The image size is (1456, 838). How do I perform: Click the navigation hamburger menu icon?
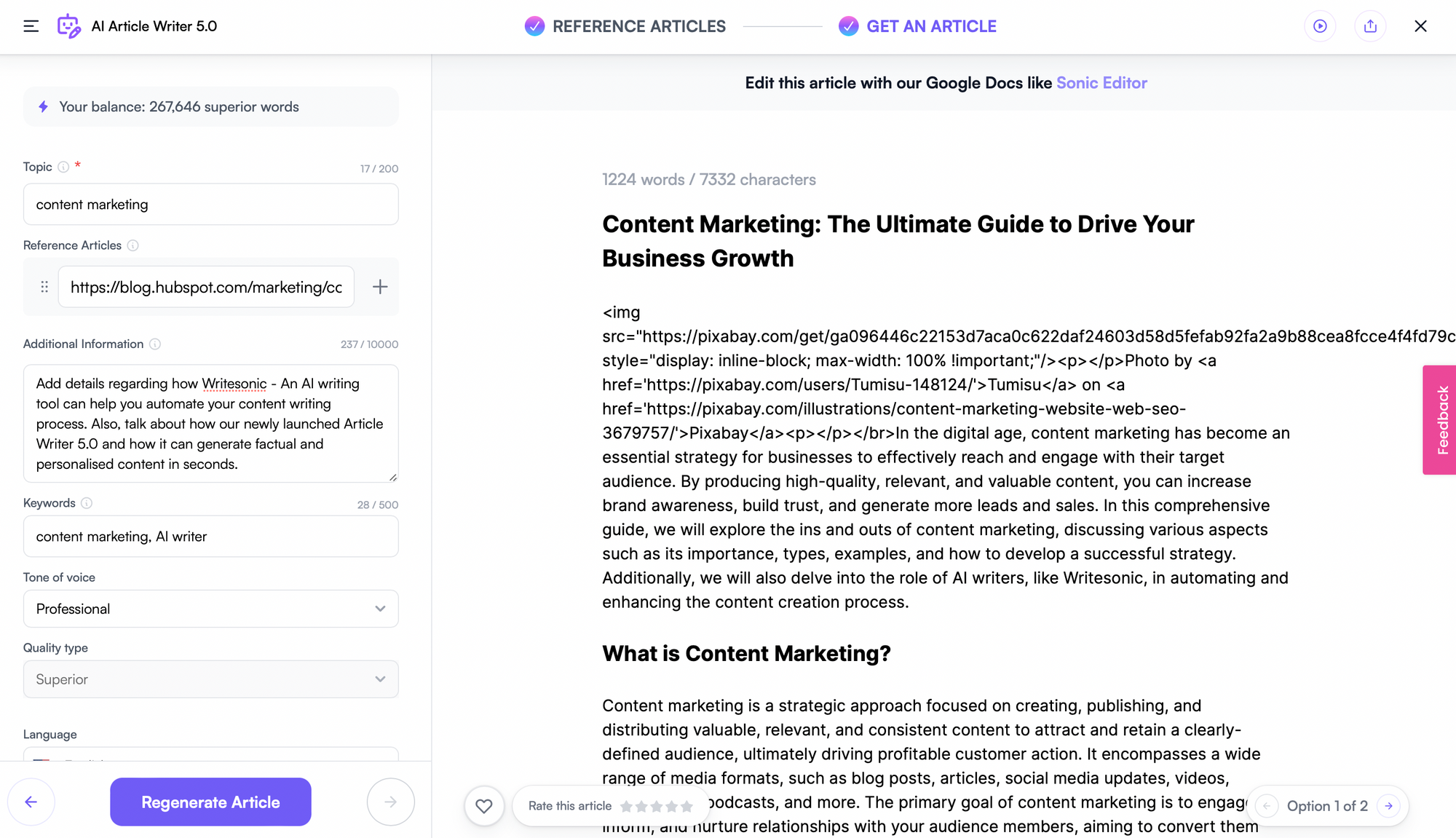tap(30, 25)
